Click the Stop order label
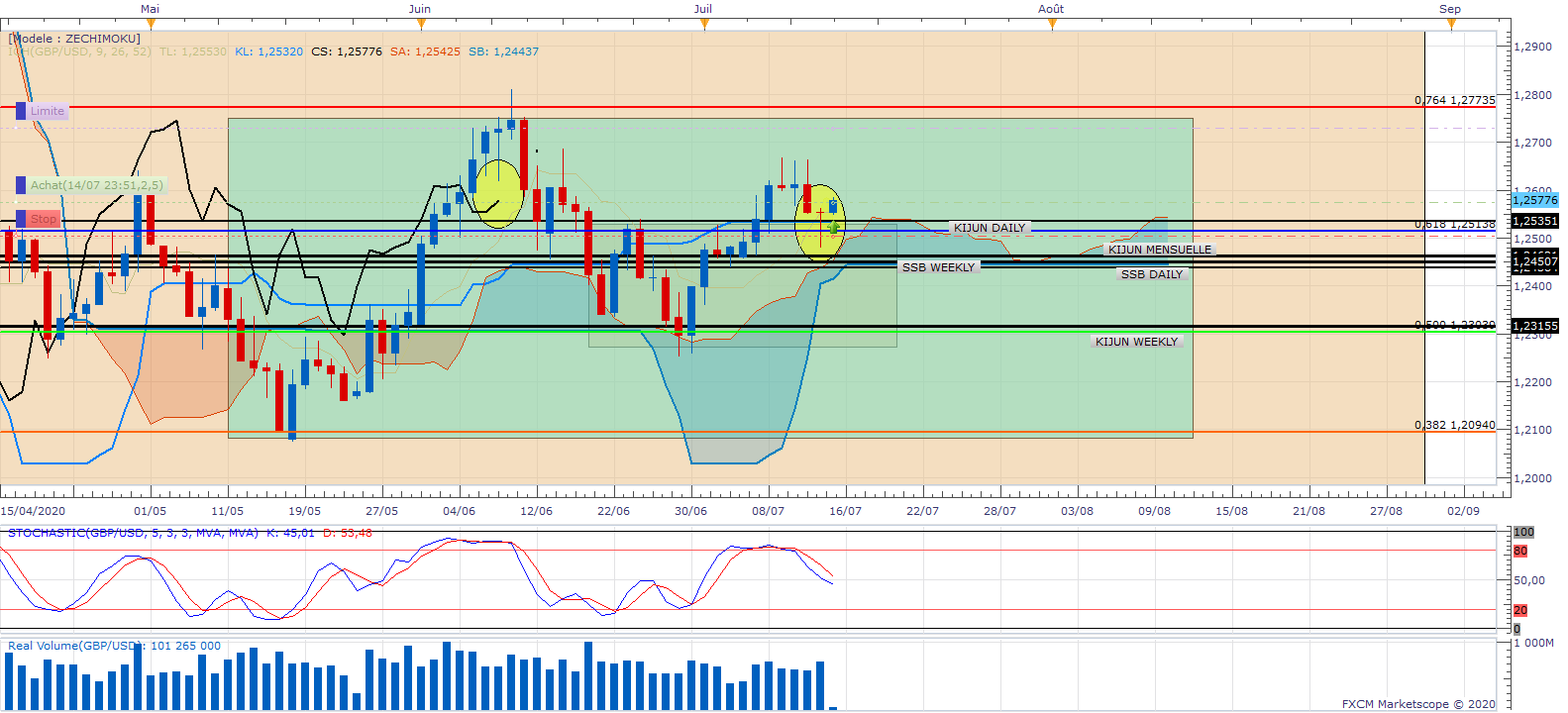This screenshot has height=713, width=1568. [44, 219]
